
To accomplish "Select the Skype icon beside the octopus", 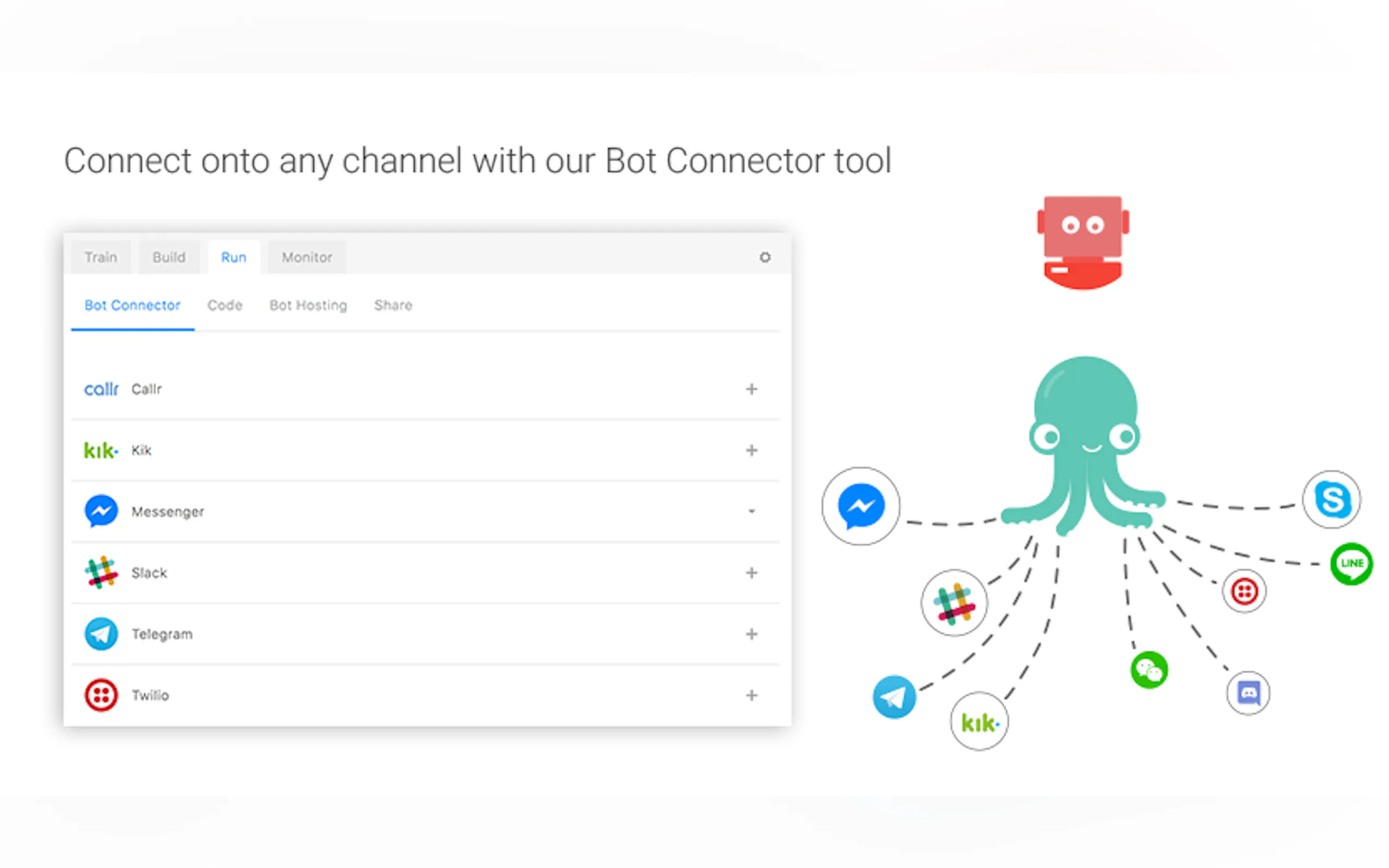I will pyautogui.click(x=1332, y=499).
